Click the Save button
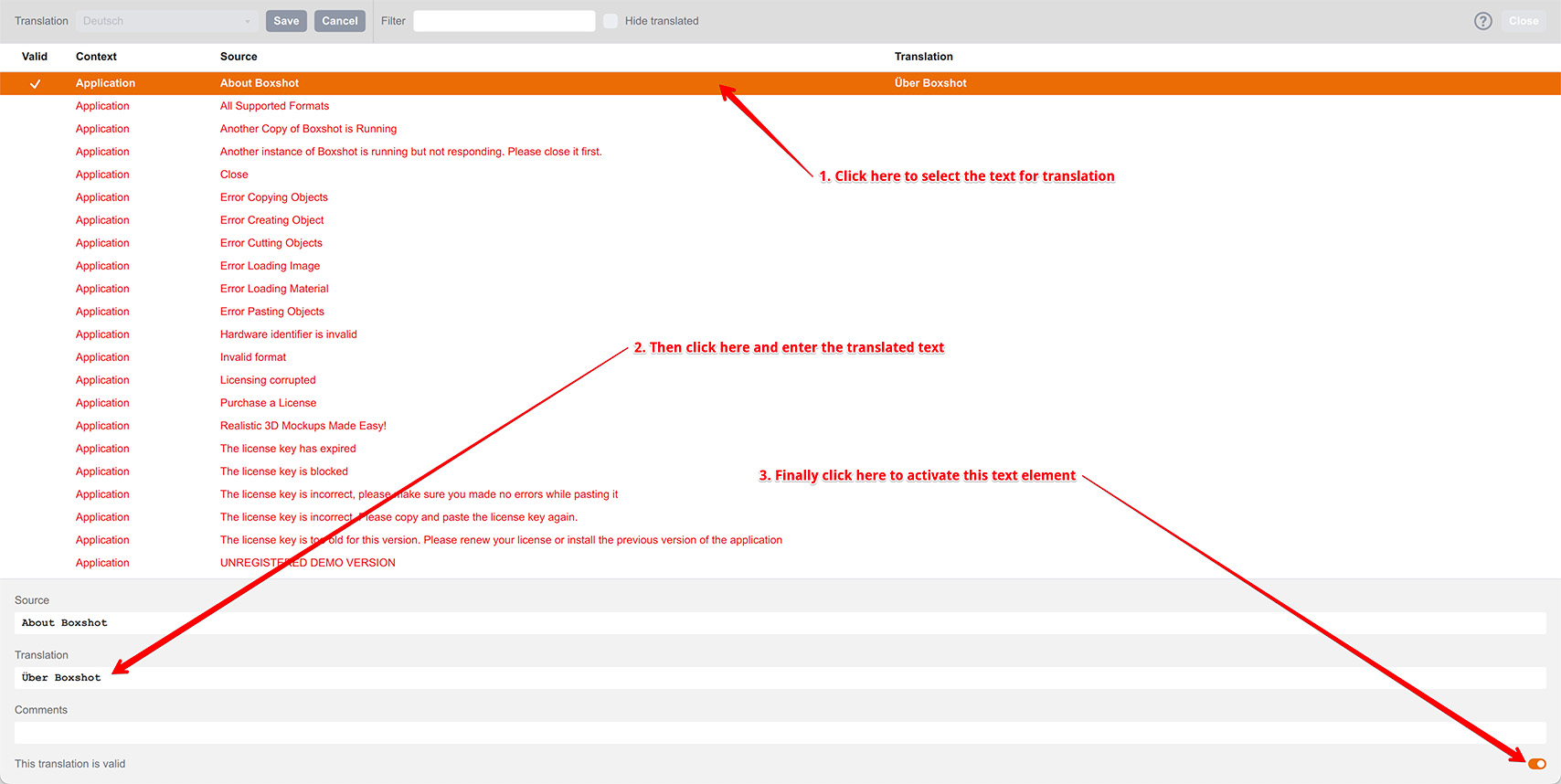Image resolution: width=1561 pixels, height=784 pixels. point(286,21)
